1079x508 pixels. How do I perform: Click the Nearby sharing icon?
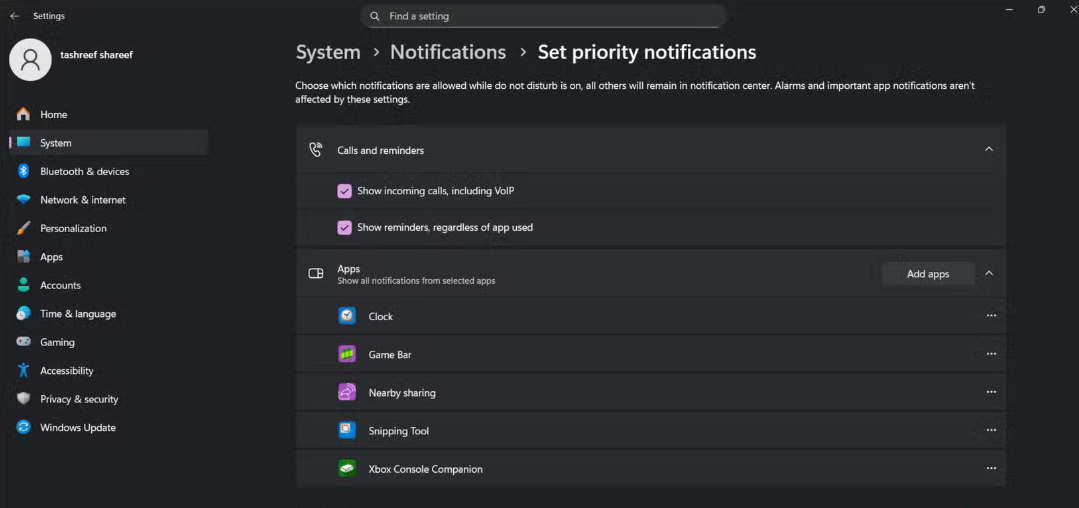[x=347, y=393]
